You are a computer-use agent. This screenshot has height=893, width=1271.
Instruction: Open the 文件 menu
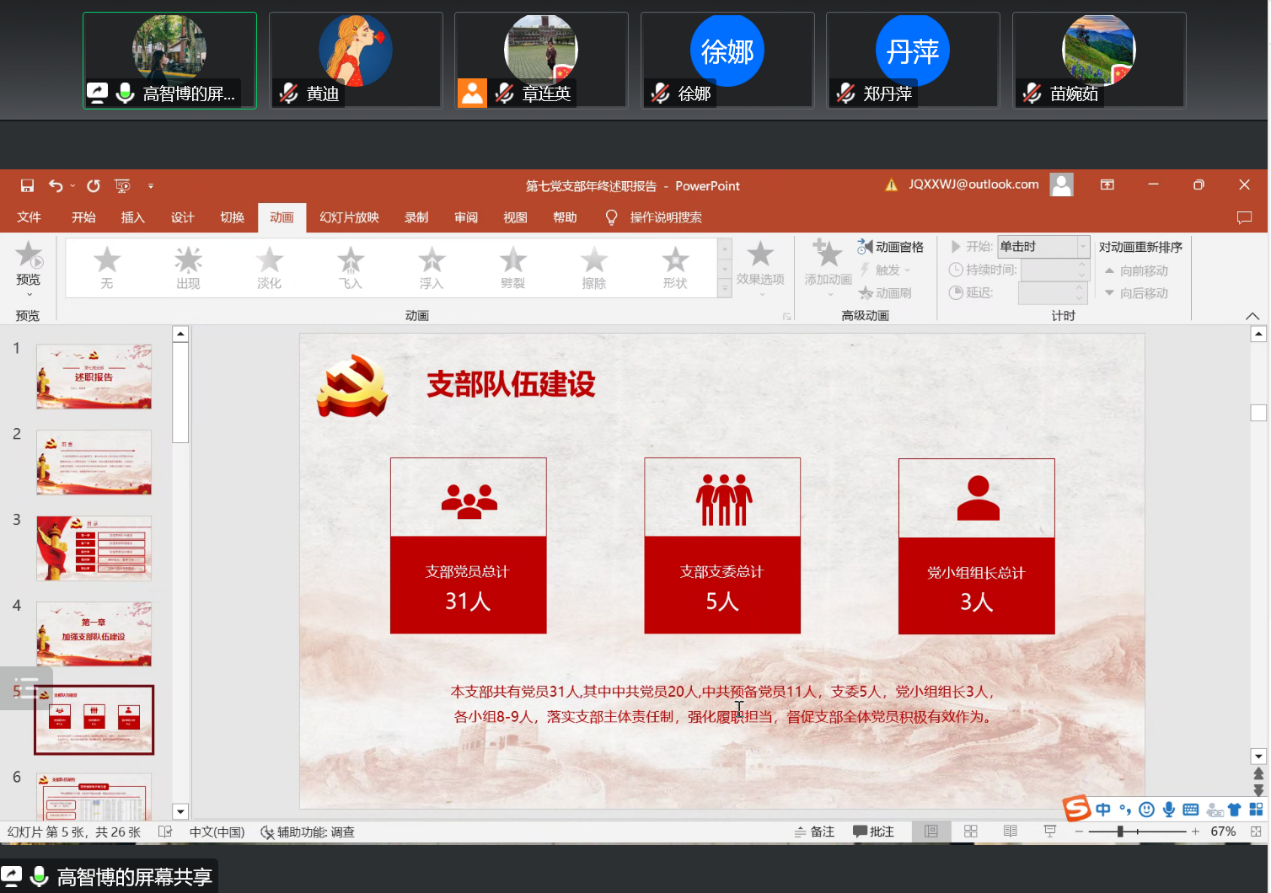click(x=29, y=217)
